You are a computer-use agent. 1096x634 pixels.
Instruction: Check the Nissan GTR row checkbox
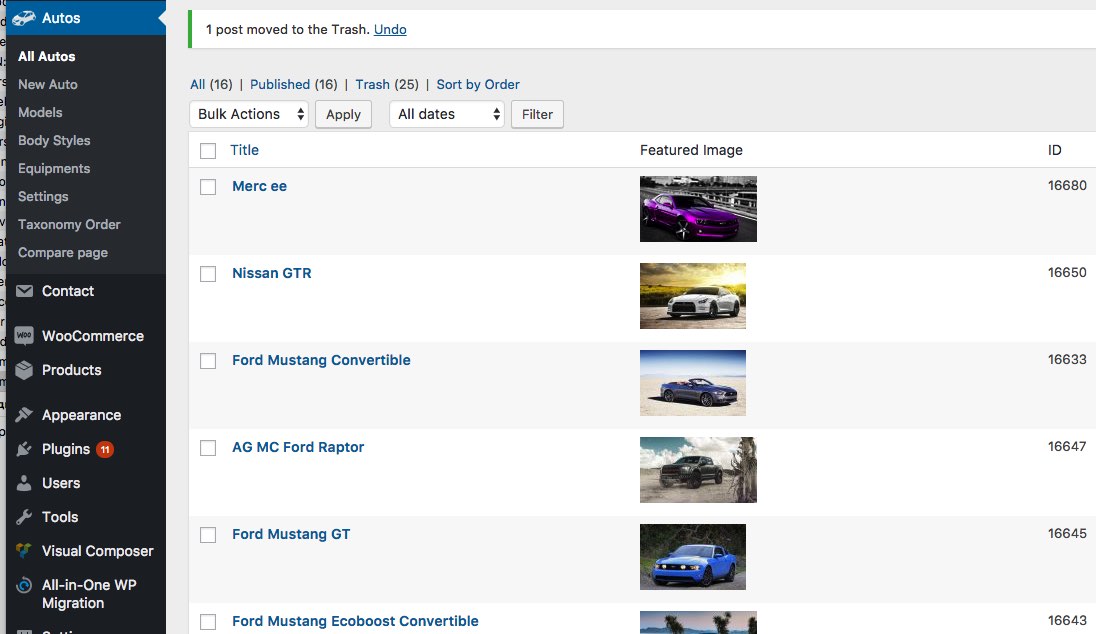208,274
